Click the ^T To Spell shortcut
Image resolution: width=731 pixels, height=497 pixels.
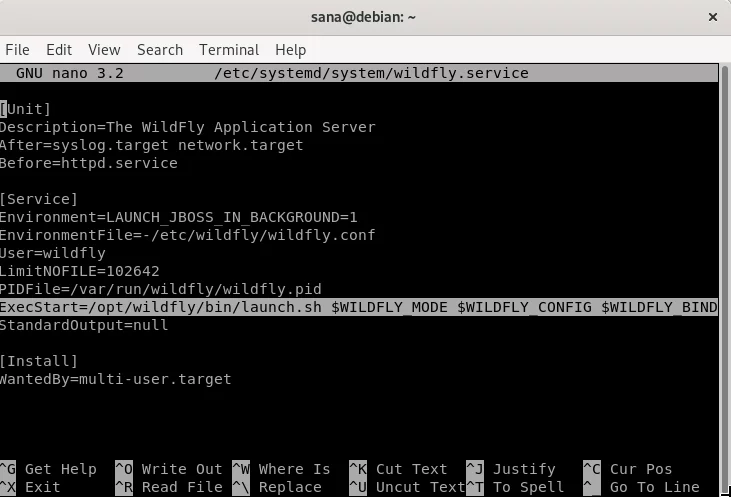click(515, 487)
